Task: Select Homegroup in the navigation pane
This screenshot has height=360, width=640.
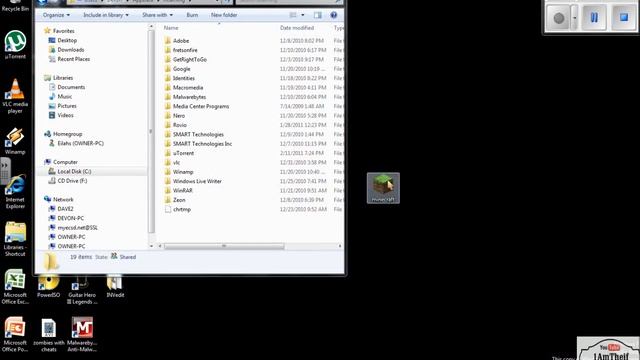Action: pos(67,134)
